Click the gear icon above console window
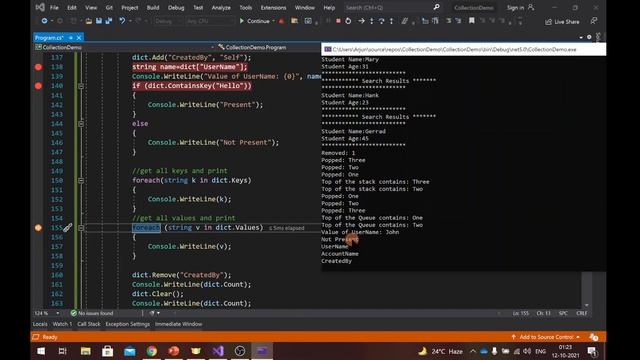 click(589, 37)
